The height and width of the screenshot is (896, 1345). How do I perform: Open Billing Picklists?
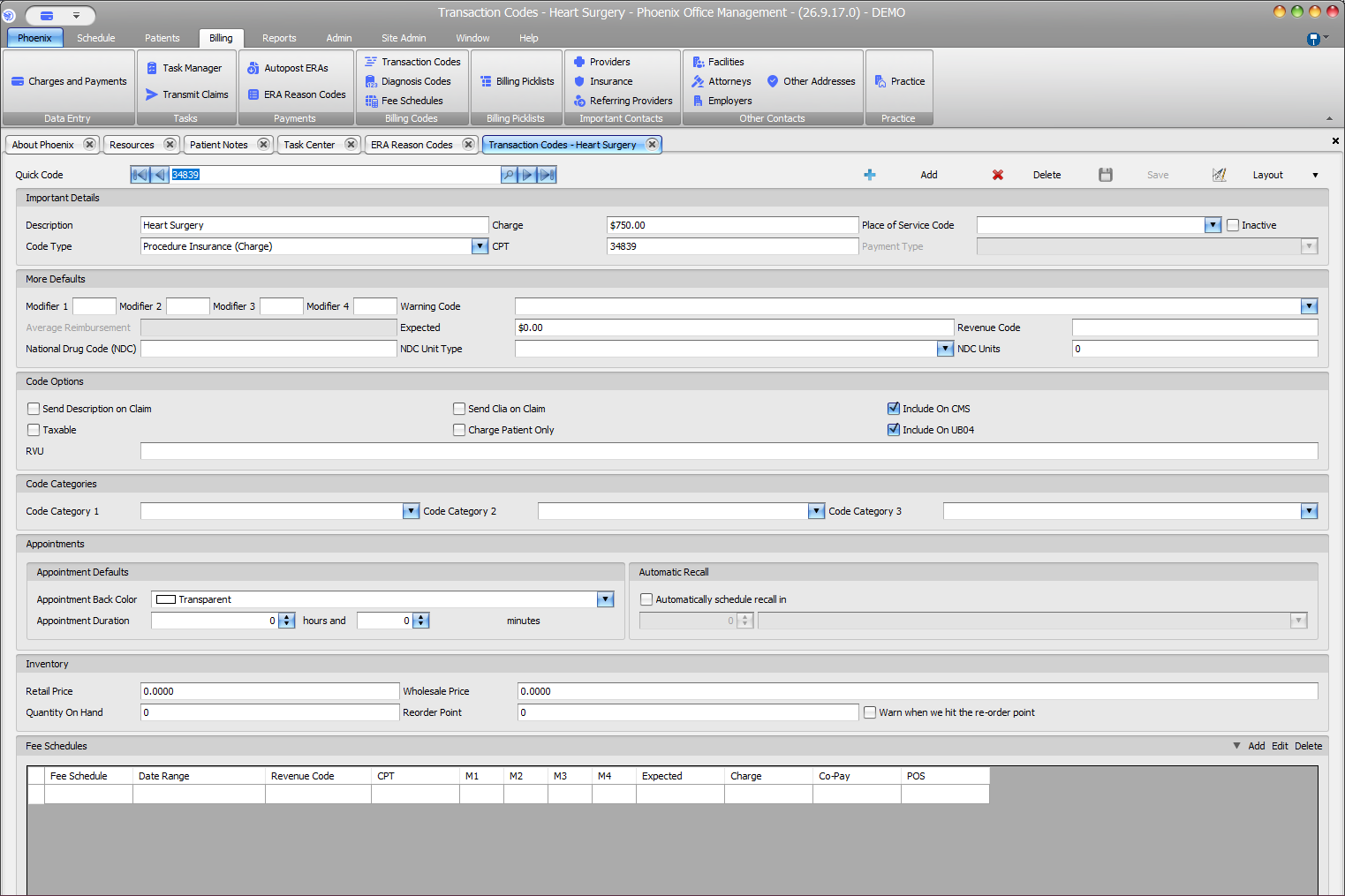517,81
